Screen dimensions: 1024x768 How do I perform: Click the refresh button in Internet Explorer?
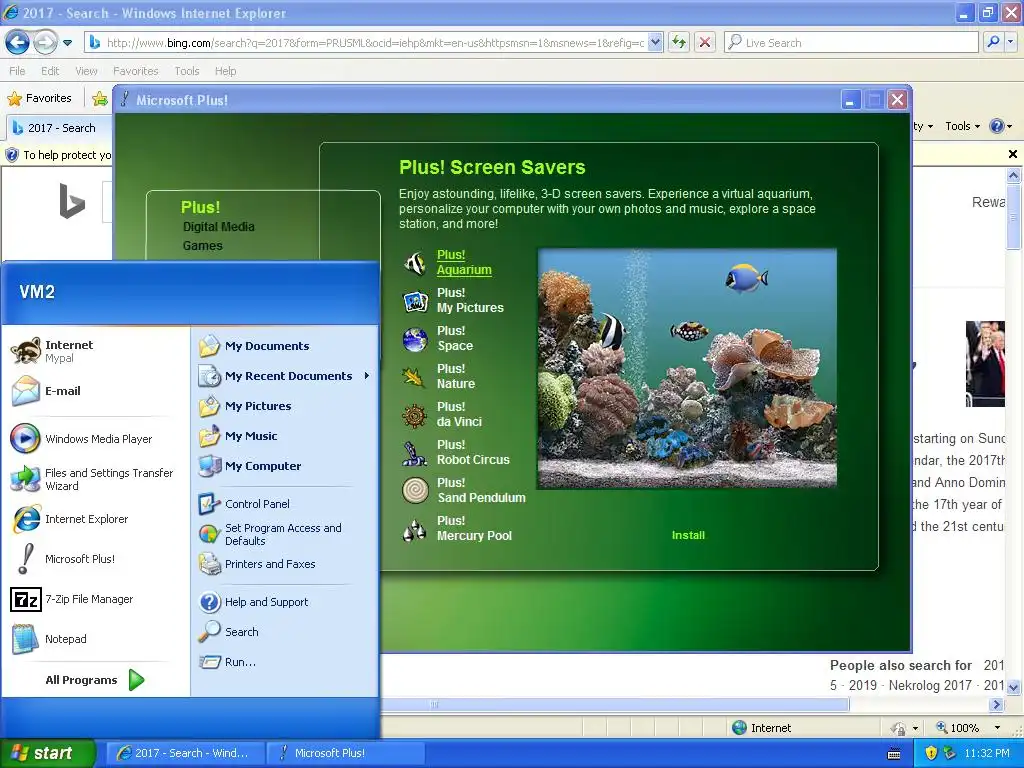tap(679, 42)
